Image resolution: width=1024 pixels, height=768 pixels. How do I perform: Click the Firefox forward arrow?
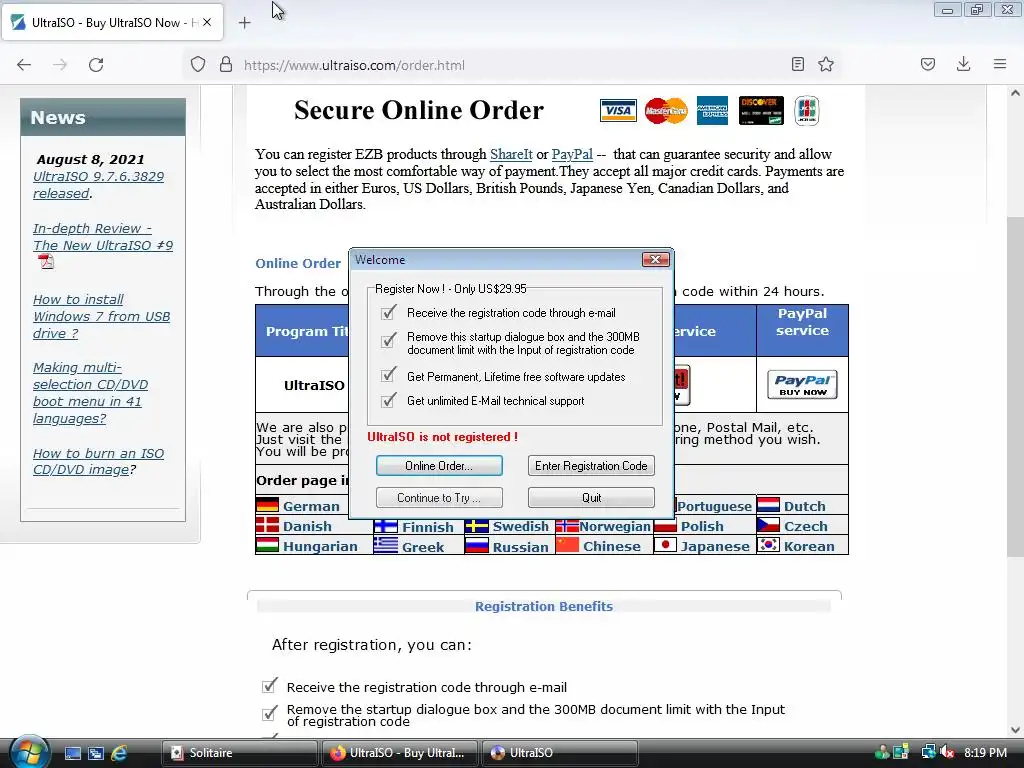pos(60,65)
